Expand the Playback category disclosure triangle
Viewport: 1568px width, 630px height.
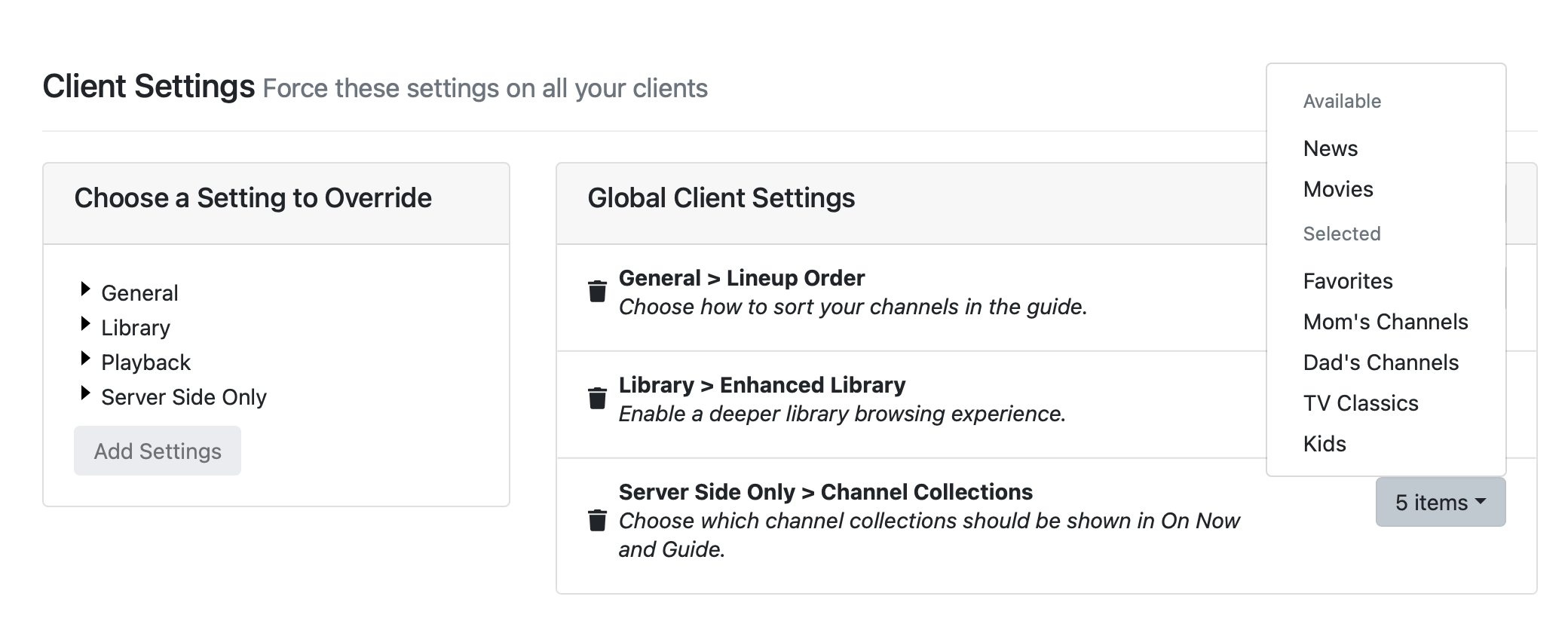tap(85, 359)
